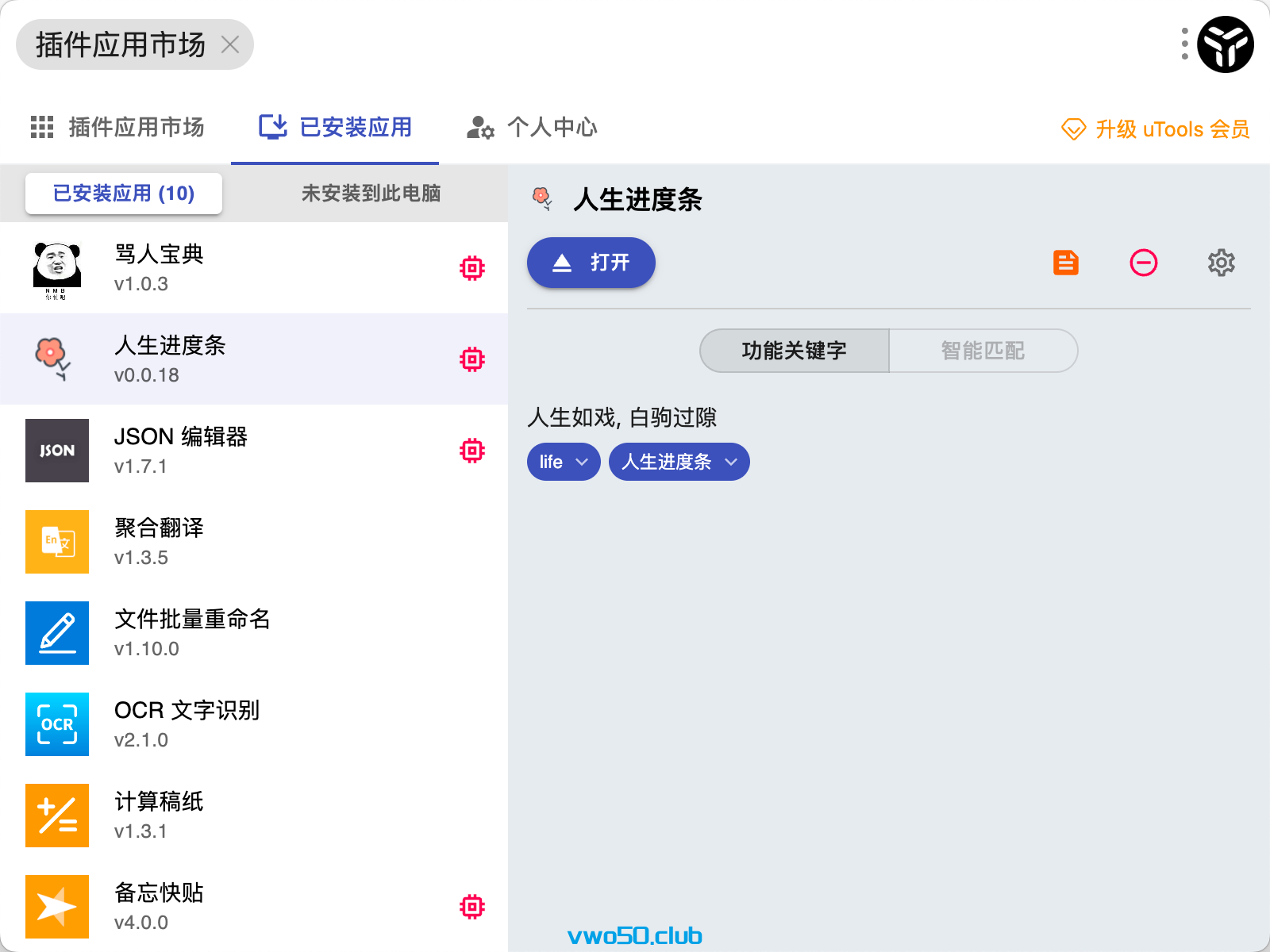Remove the 插件应用市场 search tag
The image size is (1270, 952).
click(x=230, y=44)
